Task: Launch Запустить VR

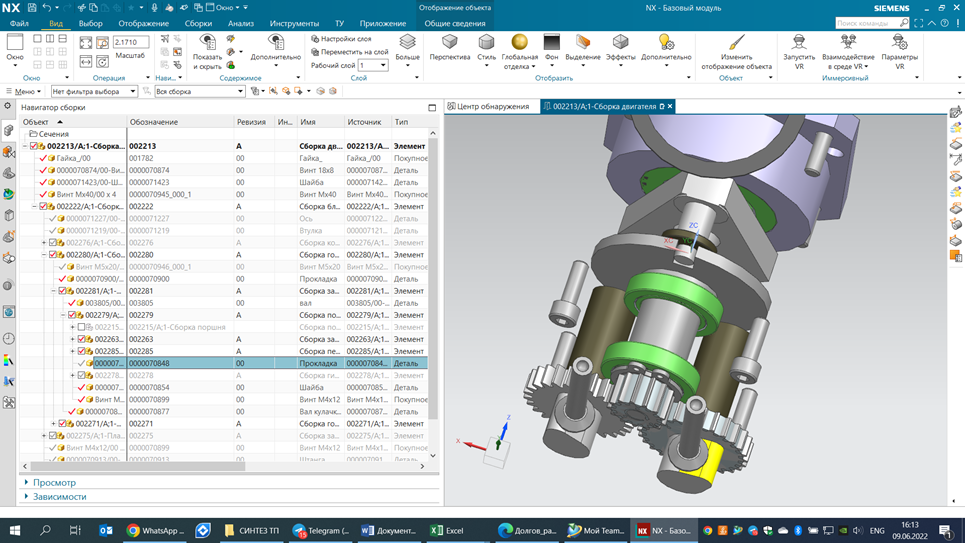Action: pyautogui.click(x=799, y=50)
